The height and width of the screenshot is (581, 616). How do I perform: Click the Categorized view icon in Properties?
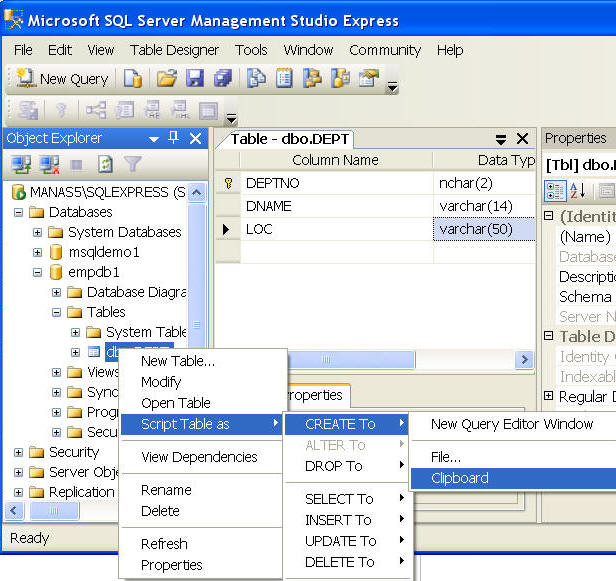coord(555,191)
